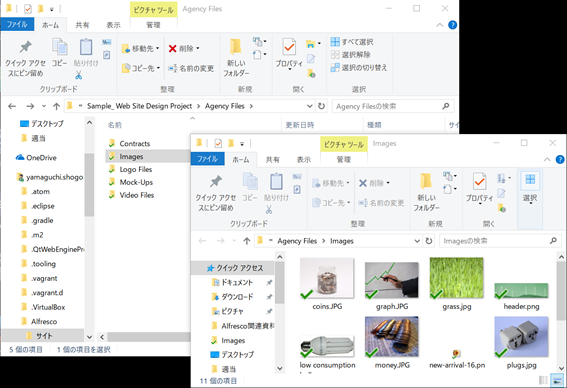
Task: Click Sample_Web Site Design Project breadcrumb
Action: click(x=140, y=106)
